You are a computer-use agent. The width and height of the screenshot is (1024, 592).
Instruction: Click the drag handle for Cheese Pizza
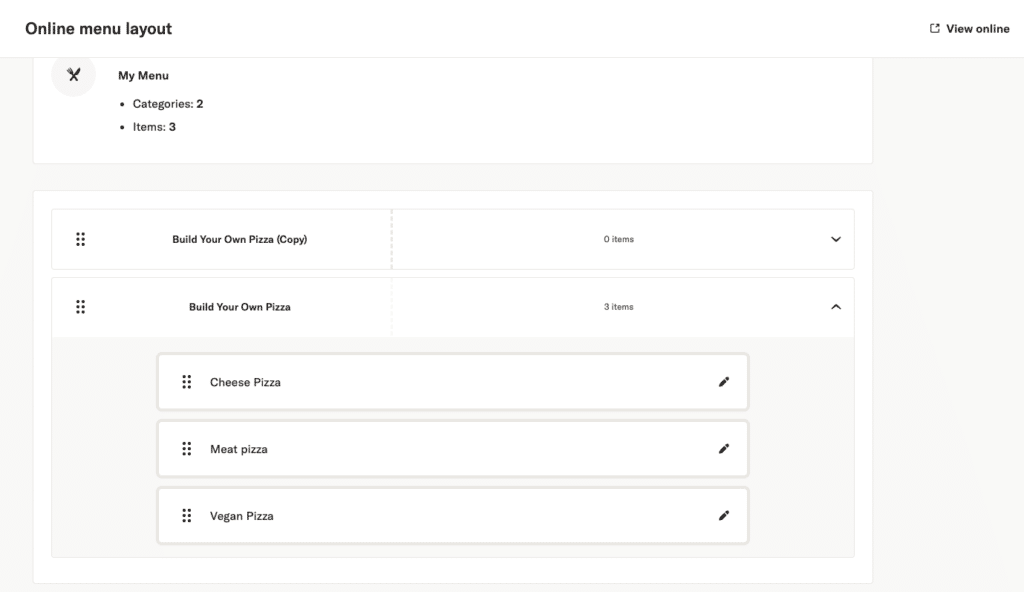click(187, 382)
